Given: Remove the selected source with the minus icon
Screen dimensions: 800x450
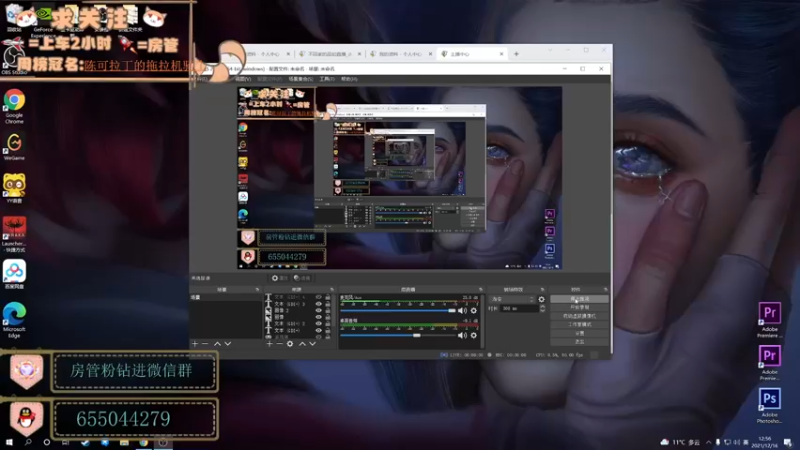Looking at the screenshot, I should tap(280, 344).
